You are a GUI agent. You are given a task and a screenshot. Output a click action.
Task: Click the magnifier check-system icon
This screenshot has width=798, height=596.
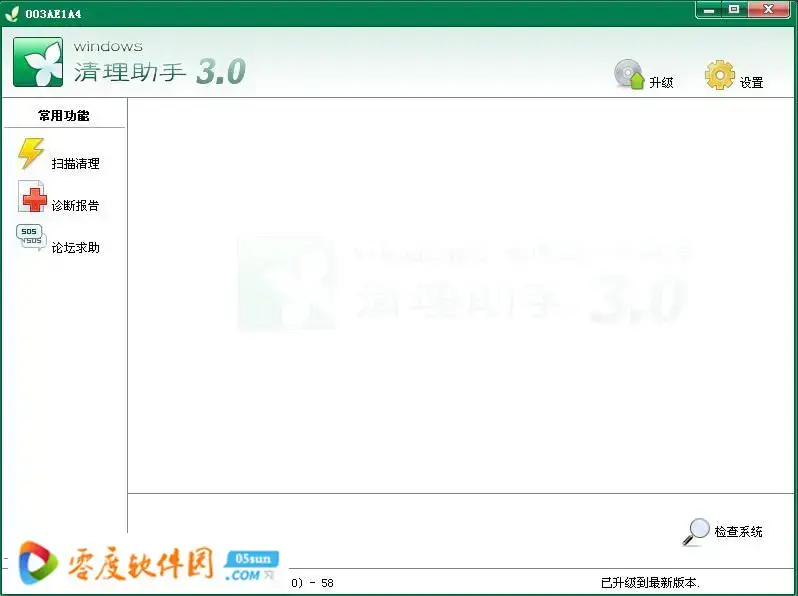tap(696, 532)
